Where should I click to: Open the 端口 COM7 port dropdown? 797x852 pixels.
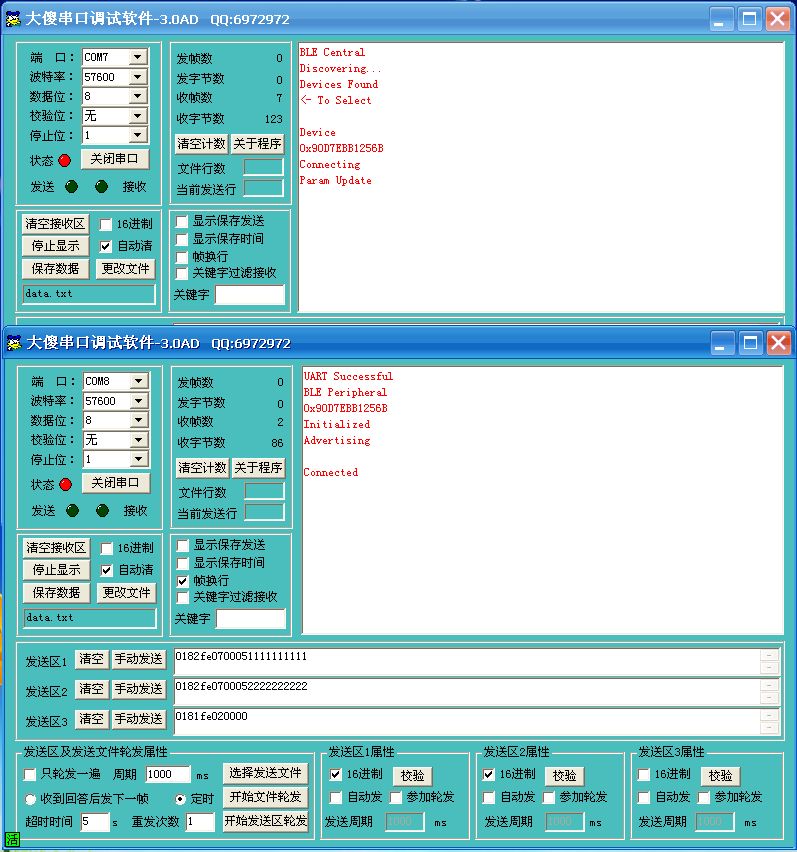click(x=138, y=57)
